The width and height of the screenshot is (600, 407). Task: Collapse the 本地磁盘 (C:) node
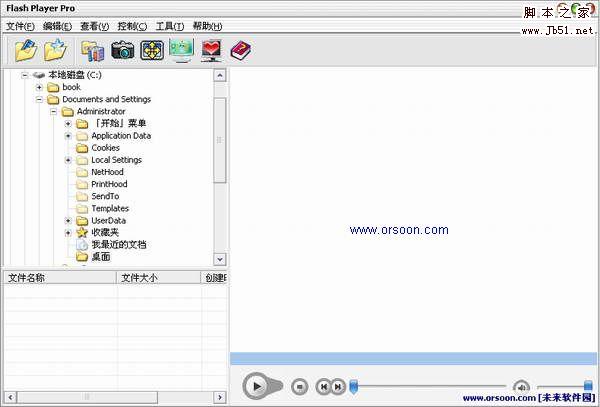click(25, 75)
